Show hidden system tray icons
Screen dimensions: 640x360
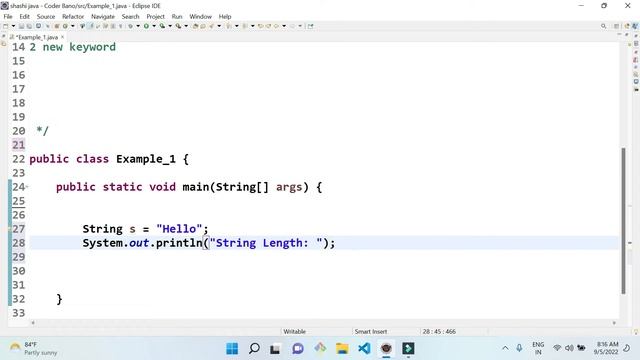click(505, 348)
